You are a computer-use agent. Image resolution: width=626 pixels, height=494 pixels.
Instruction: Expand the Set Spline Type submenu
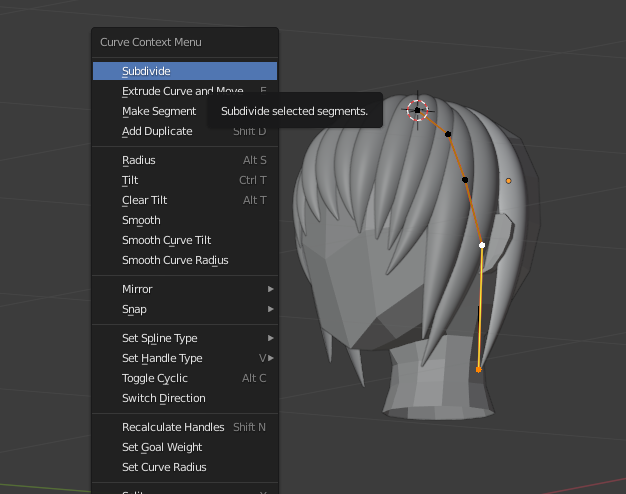pyautogui.click(x=185, y=338)
